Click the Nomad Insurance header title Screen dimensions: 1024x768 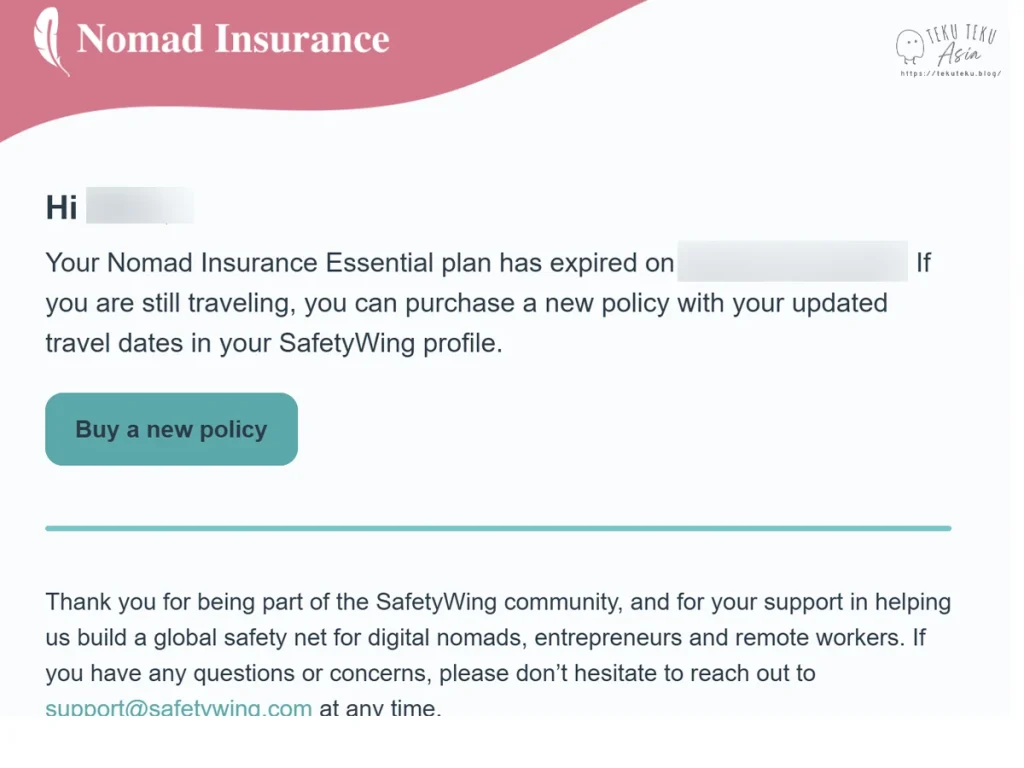[x=233, y=39]
